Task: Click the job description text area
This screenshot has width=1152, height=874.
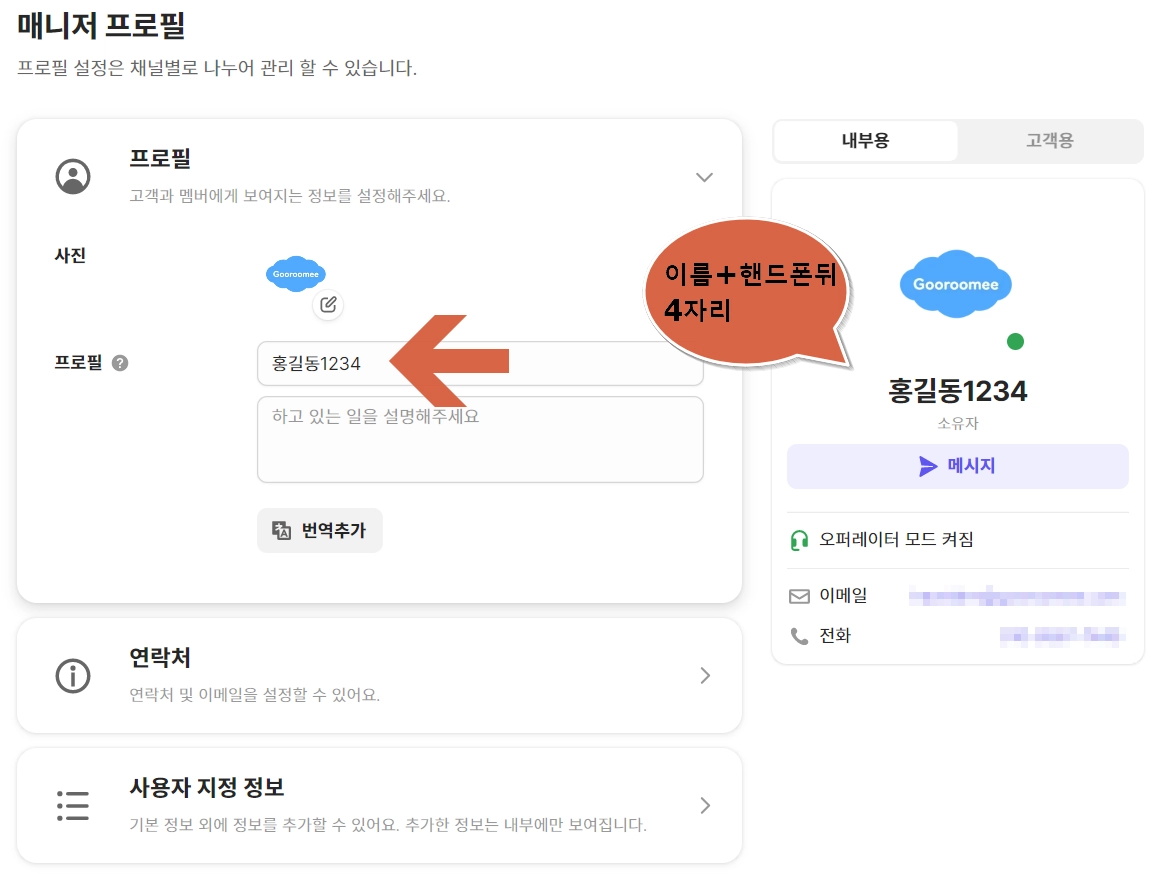Action: (x=480, y=439)
